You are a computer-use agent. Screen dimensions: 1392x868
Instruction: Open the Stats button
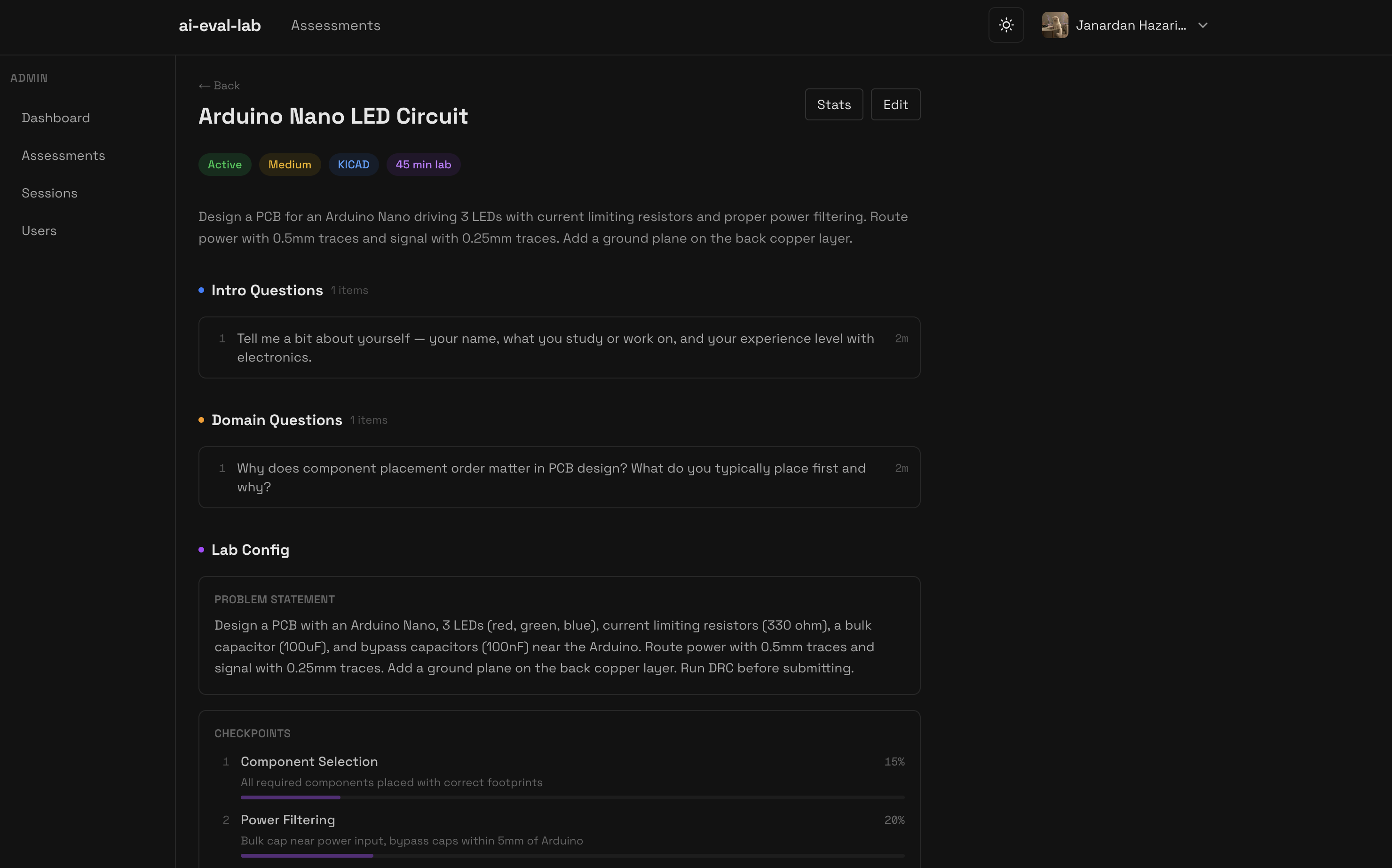[833, 104]
